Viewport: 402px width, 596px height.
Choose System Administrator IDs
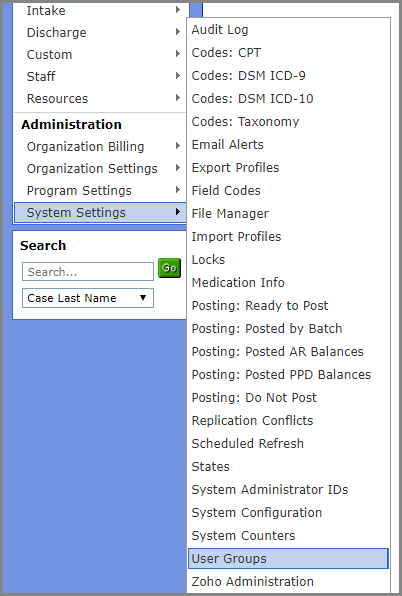288,490
